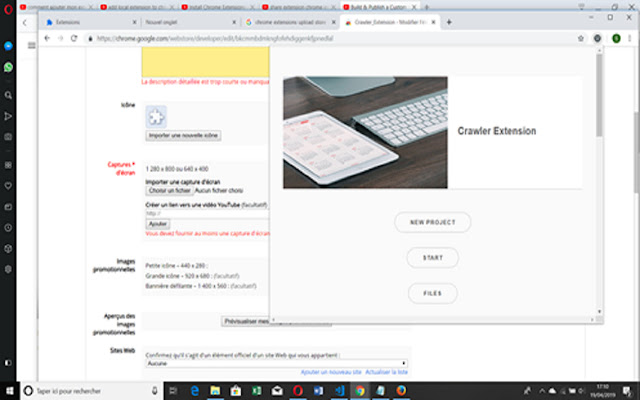Open Mail app from taskbar
Screen dimensions: 640x400
pyautogui.click(x=277, y=391)
